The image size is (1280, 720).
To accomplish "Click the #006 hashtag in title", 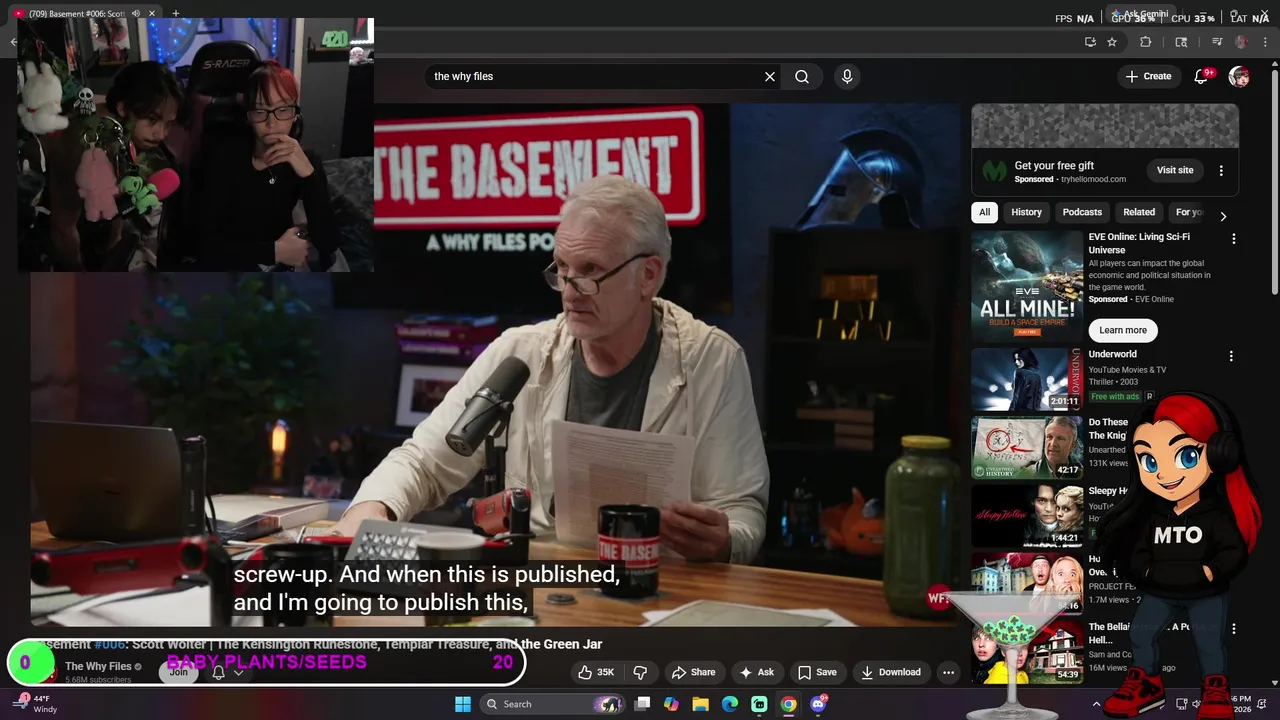I will click(110, 644).
